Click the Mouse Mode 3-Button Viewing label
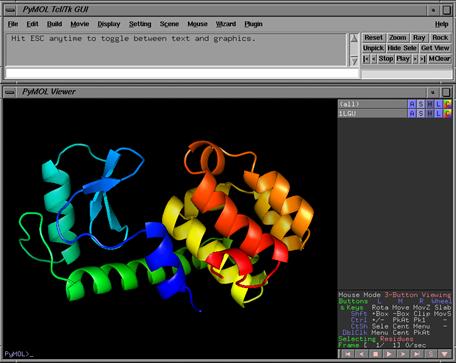 point(395,295)
